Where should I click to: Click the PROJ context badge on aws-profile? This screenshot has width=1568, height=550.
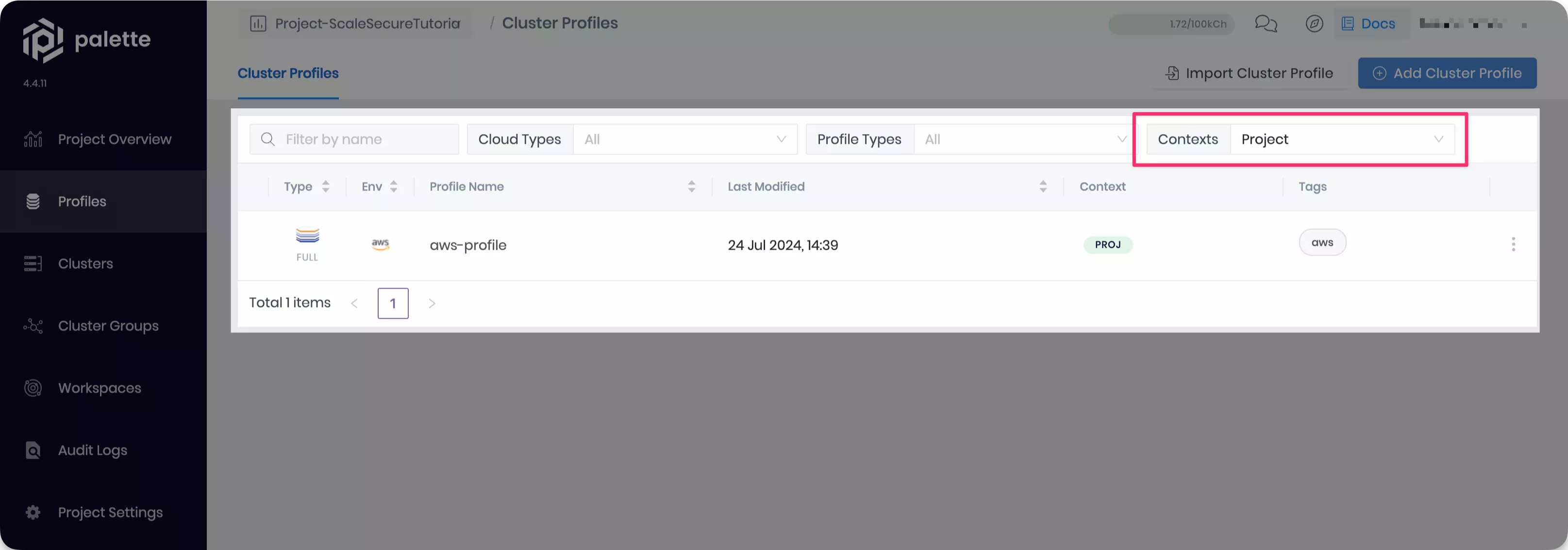1107,244
